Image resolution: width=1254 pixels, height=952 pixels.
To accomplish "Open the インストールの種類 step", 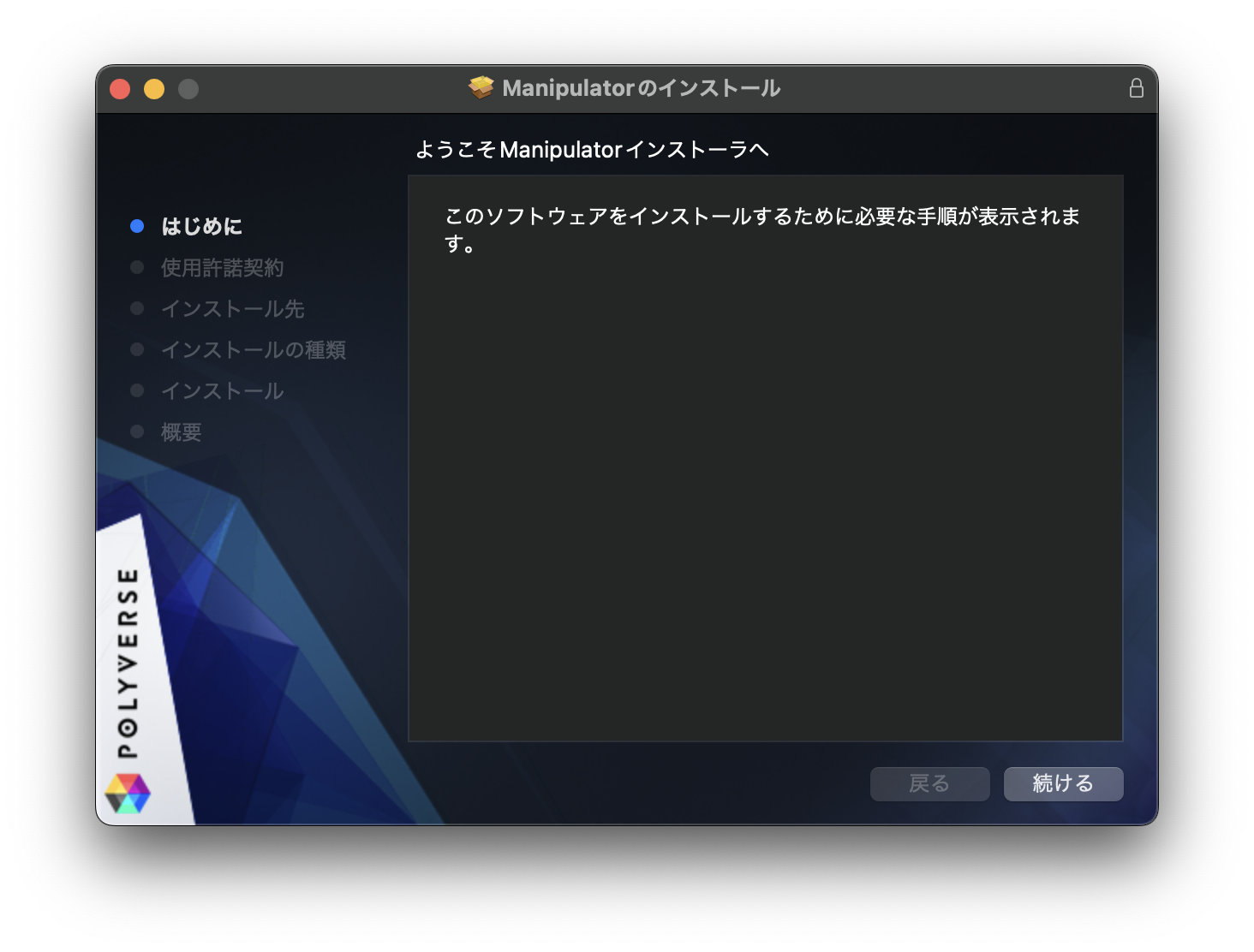I will pyautogui.click(x=253, y=350).
